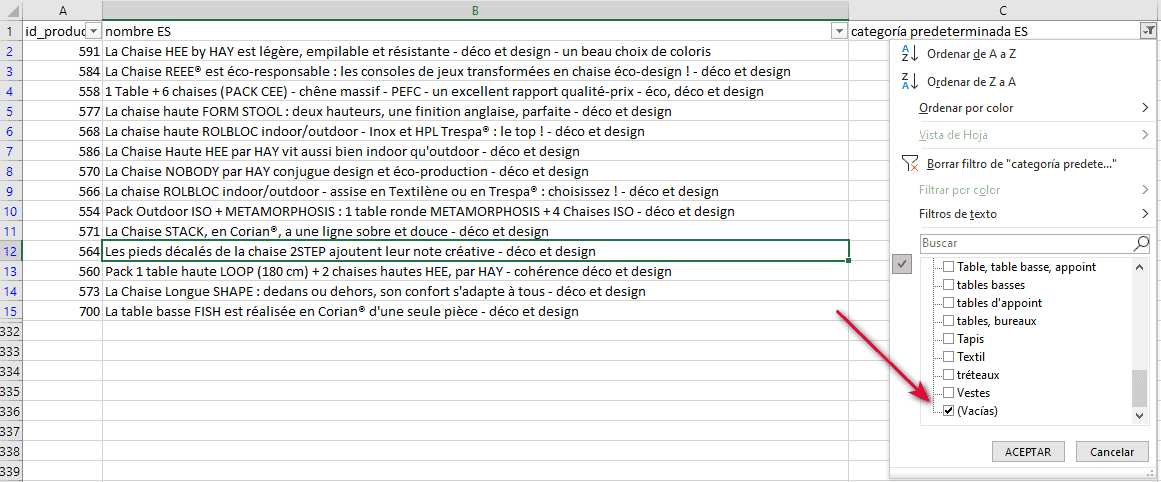This screenshot has height=482, width=1161.
Task: Select row 15 header
Action: [11, 311]
